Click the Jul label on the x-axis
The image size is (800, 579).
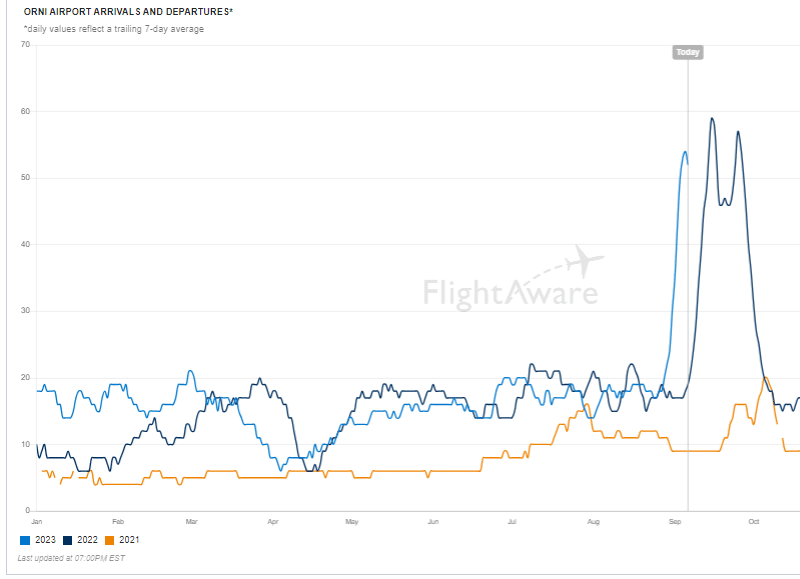tap(512, 522)
